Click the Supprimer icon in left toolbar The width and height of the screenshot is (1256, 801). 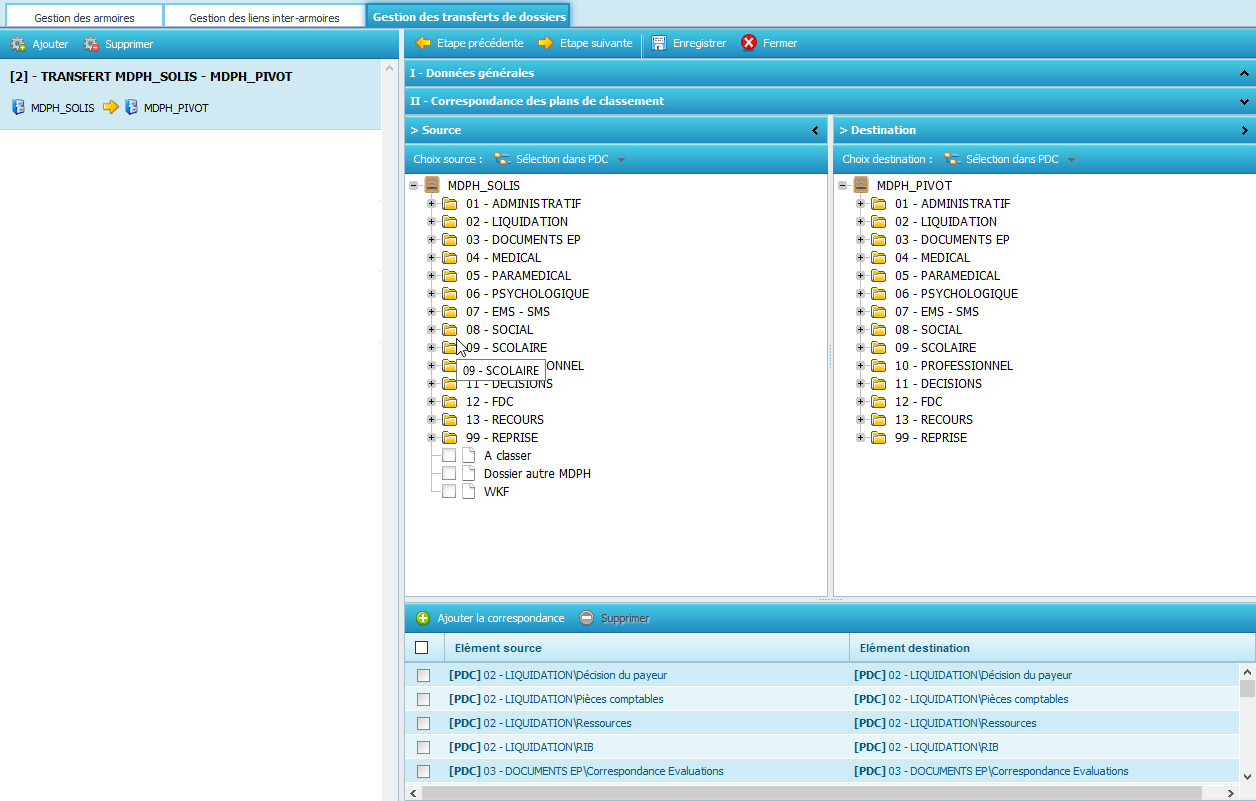coord(92,44)
